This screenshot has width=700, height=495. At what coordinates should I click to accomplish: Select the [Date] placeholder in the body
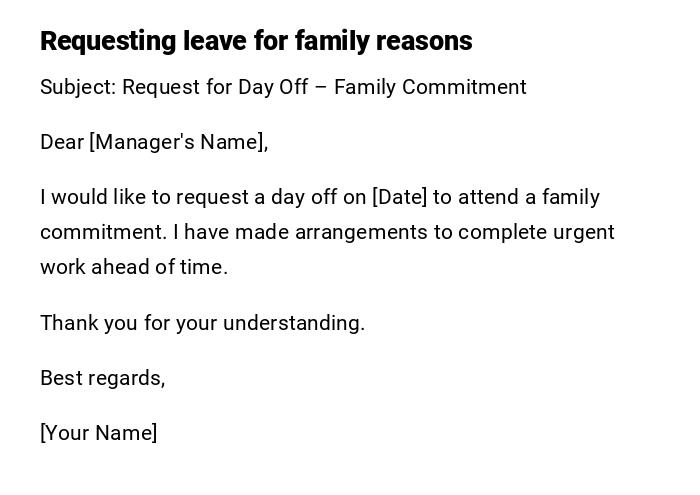pos(399,197)
